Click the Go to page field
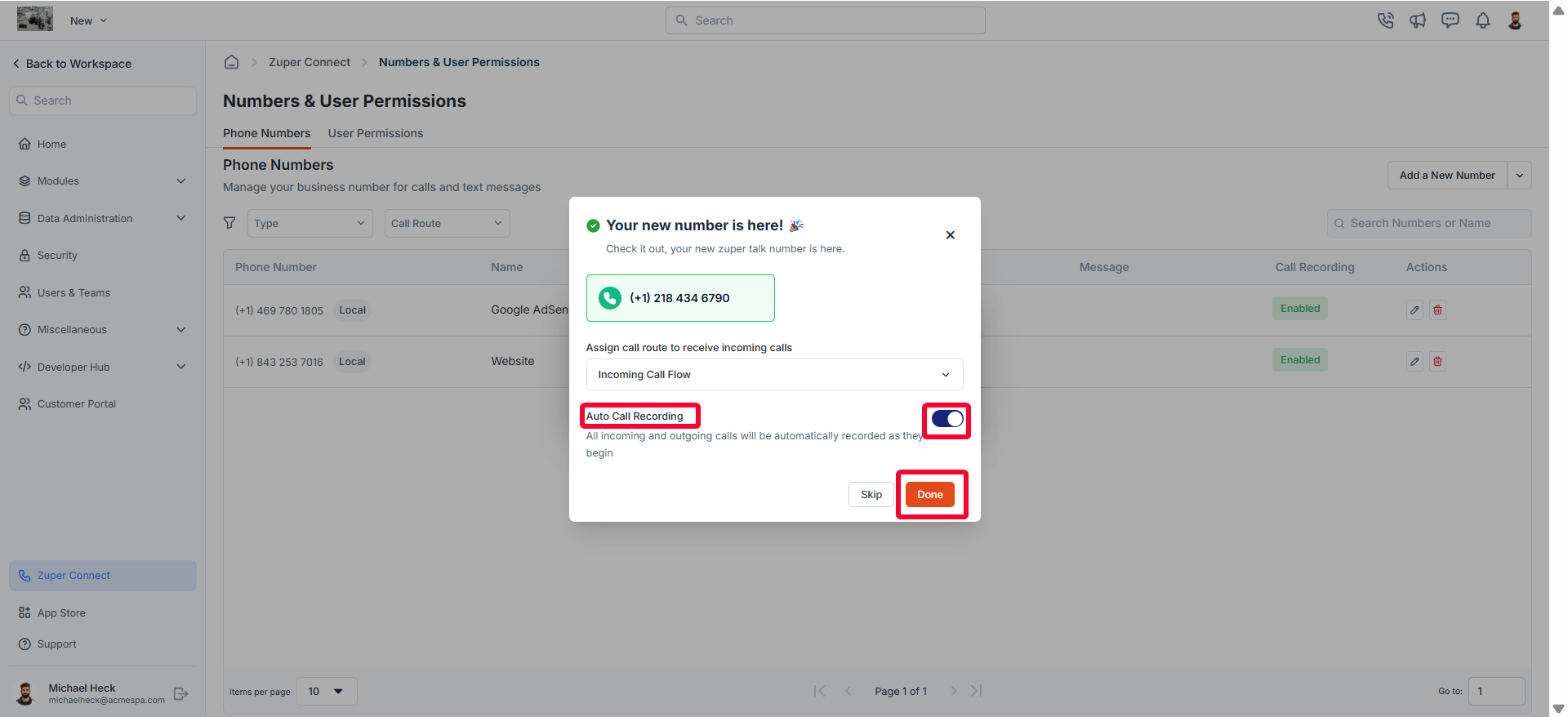The height and width of the screenshot is (717, 1568). click(1496, 692)
